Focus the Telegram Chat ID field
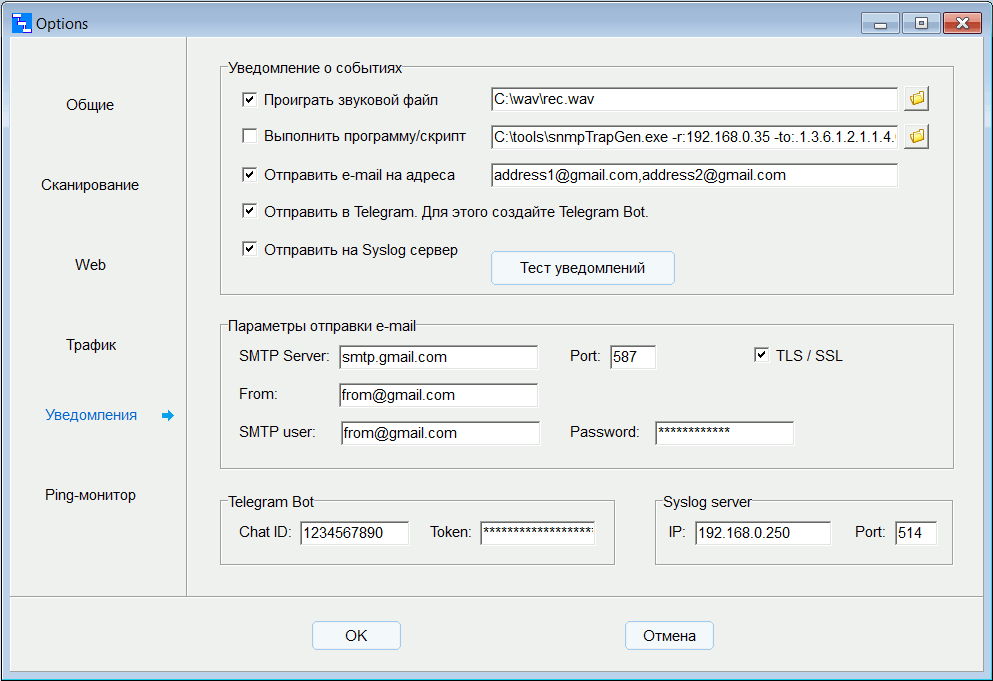The width and height of the screenshot is (993, 681). pyautogui.click(x=354, y=533)
